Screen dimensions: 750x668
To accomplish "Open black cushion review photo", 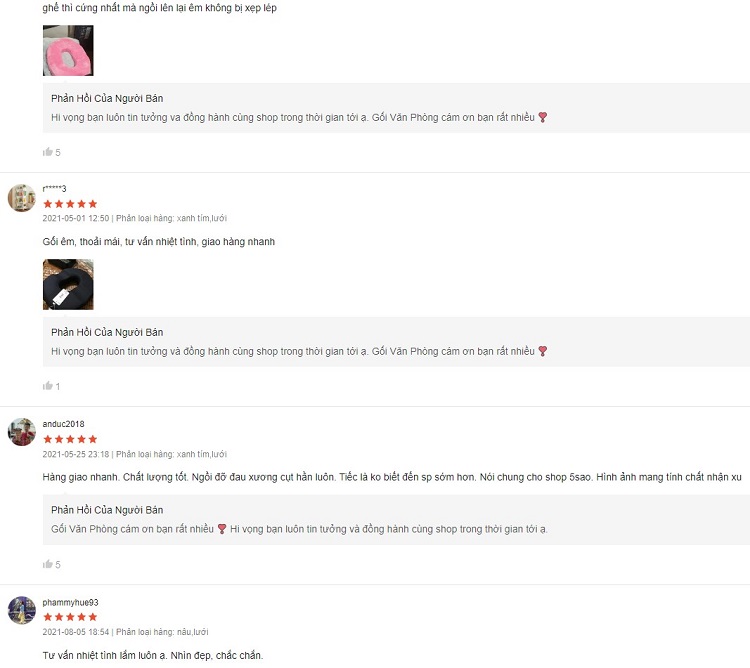I will (x=68, y=285).
